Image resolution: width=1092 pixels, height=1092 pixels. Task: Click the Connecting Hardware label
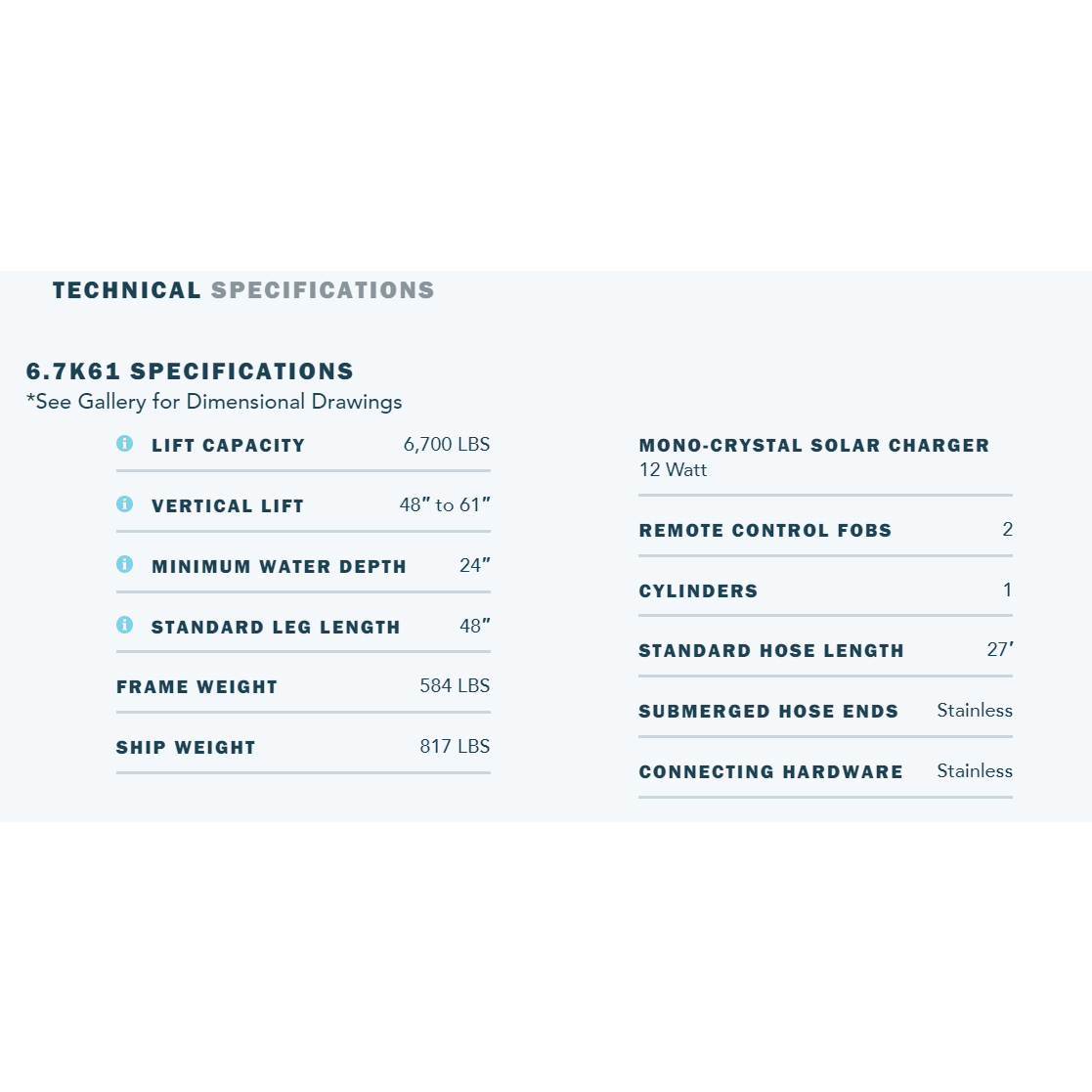coord(771,772)
